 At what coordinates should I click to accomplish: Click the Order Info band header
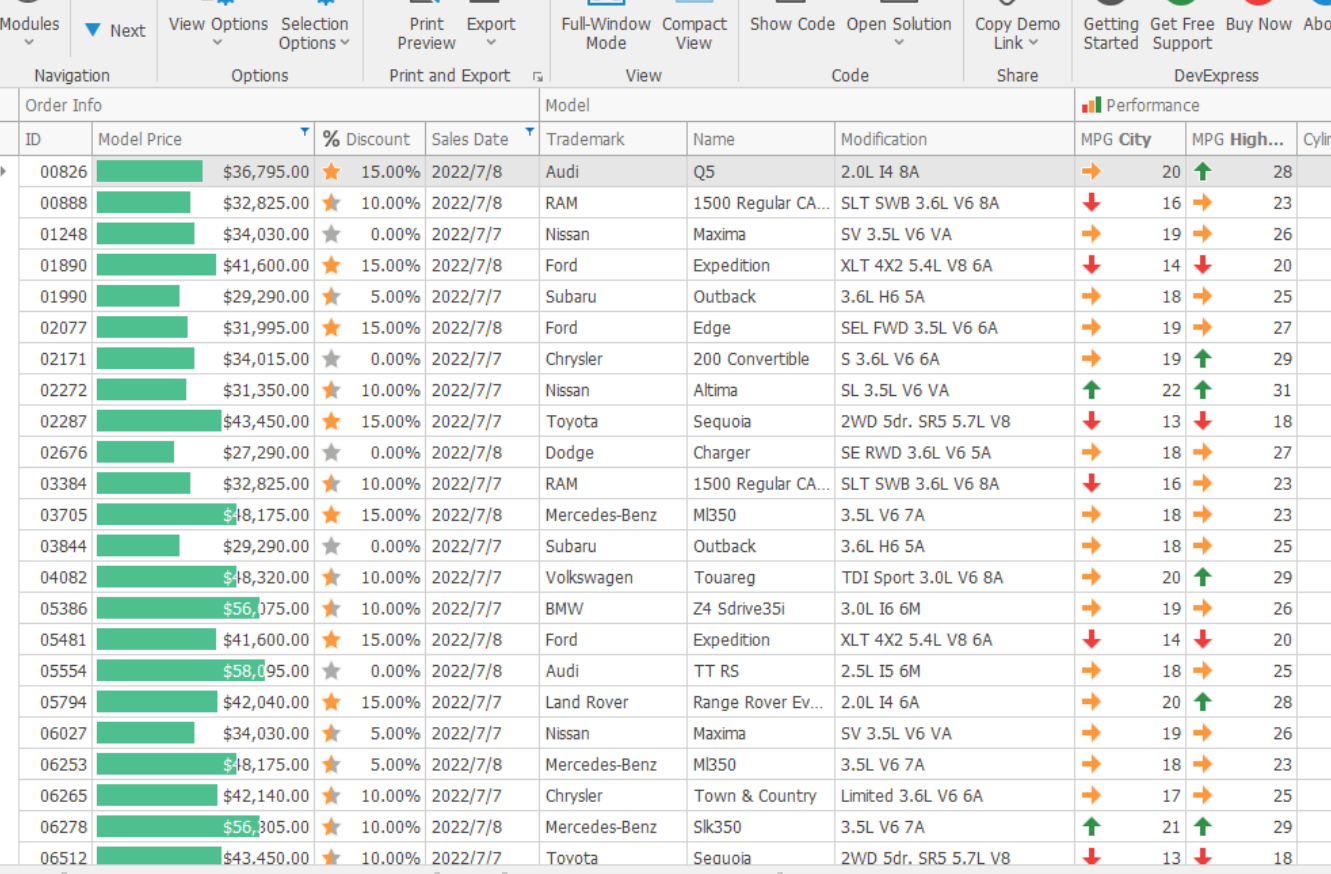[279, 105]
